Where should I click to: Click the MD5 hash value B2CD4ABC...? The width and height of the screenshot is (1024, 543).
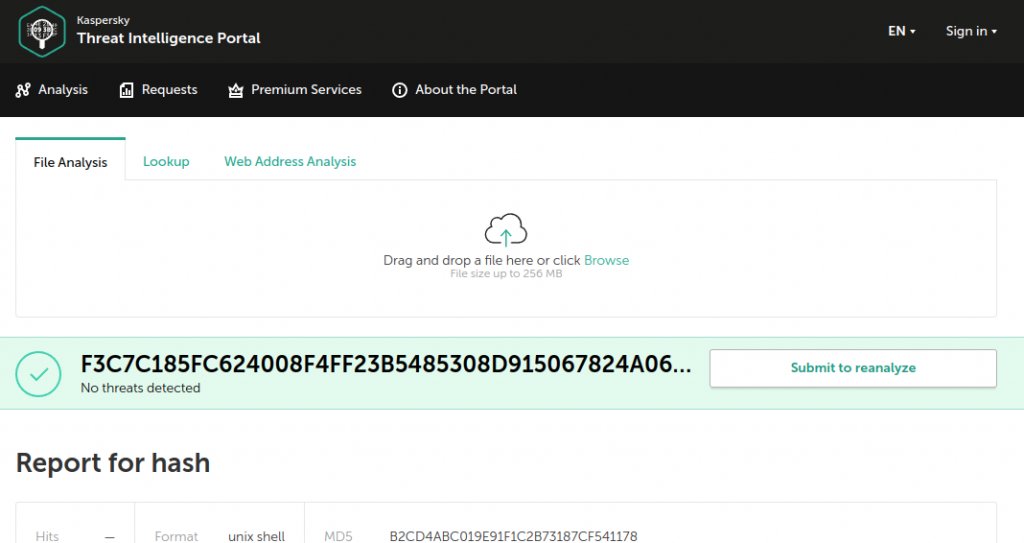(513, 536)
